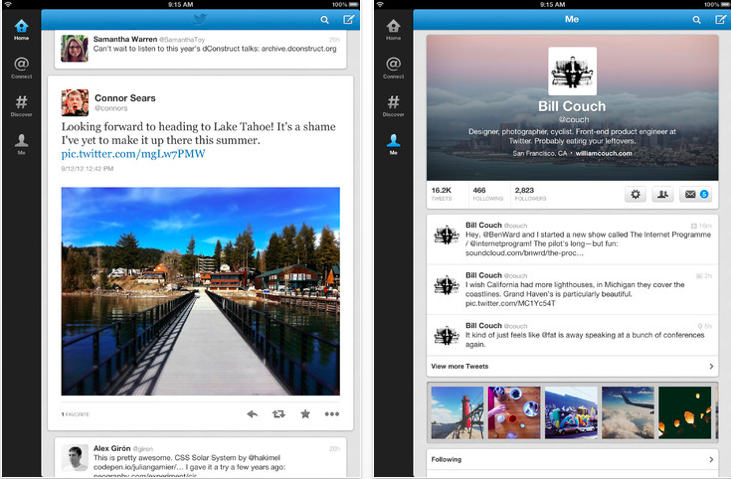This screenshot has height=479, width=731.
Task: Click Wi-Fi icon in right status bar
Action: pyautogui.click(x=380, y=4)
